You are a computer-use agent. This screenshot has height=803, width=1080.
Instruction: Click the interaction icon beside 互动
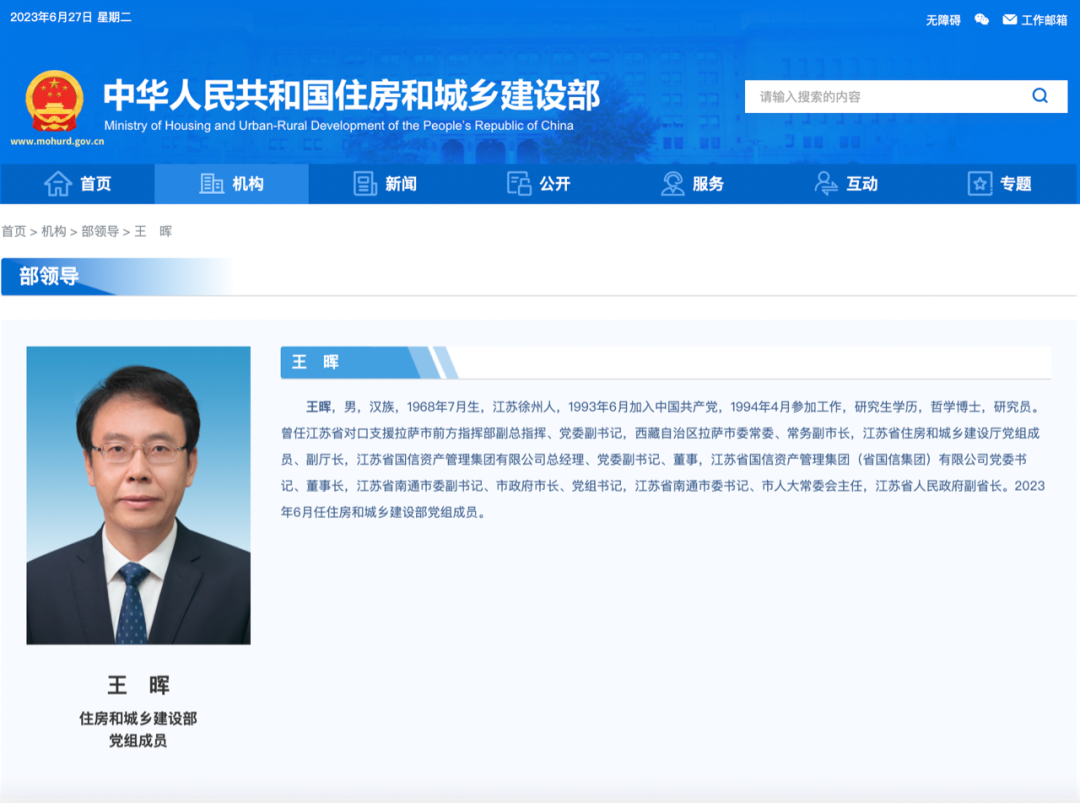click(x=825, y=183)
